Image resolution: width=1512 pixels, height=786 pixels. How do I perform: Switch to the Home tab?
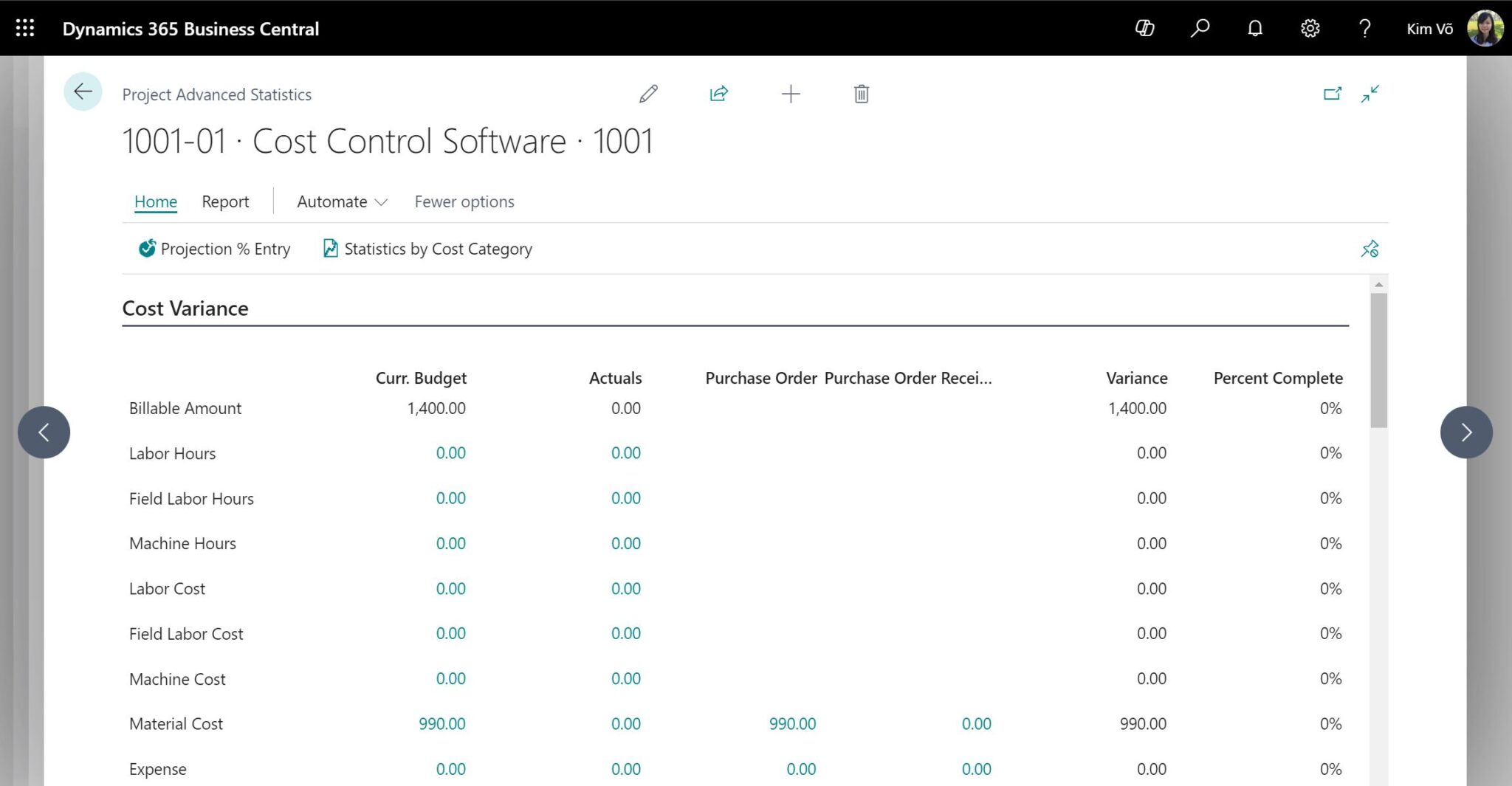(x=156, y=201)
